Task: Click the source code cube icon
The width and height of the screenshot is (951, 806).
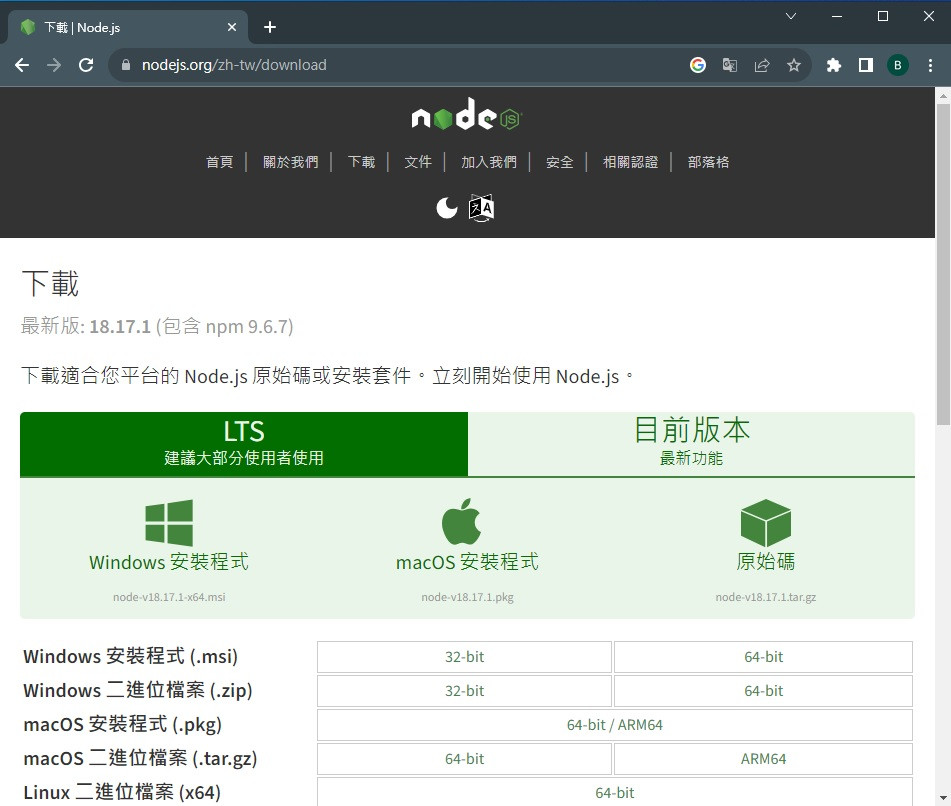Action: (765, 523)
